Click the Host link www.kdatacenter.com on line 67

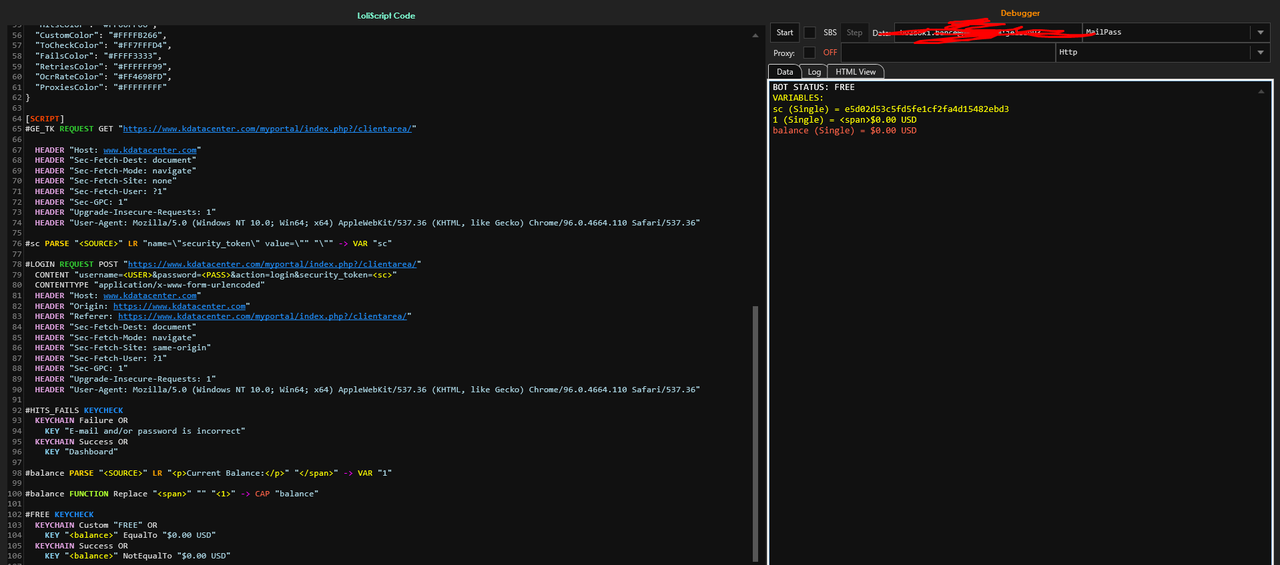150,149
